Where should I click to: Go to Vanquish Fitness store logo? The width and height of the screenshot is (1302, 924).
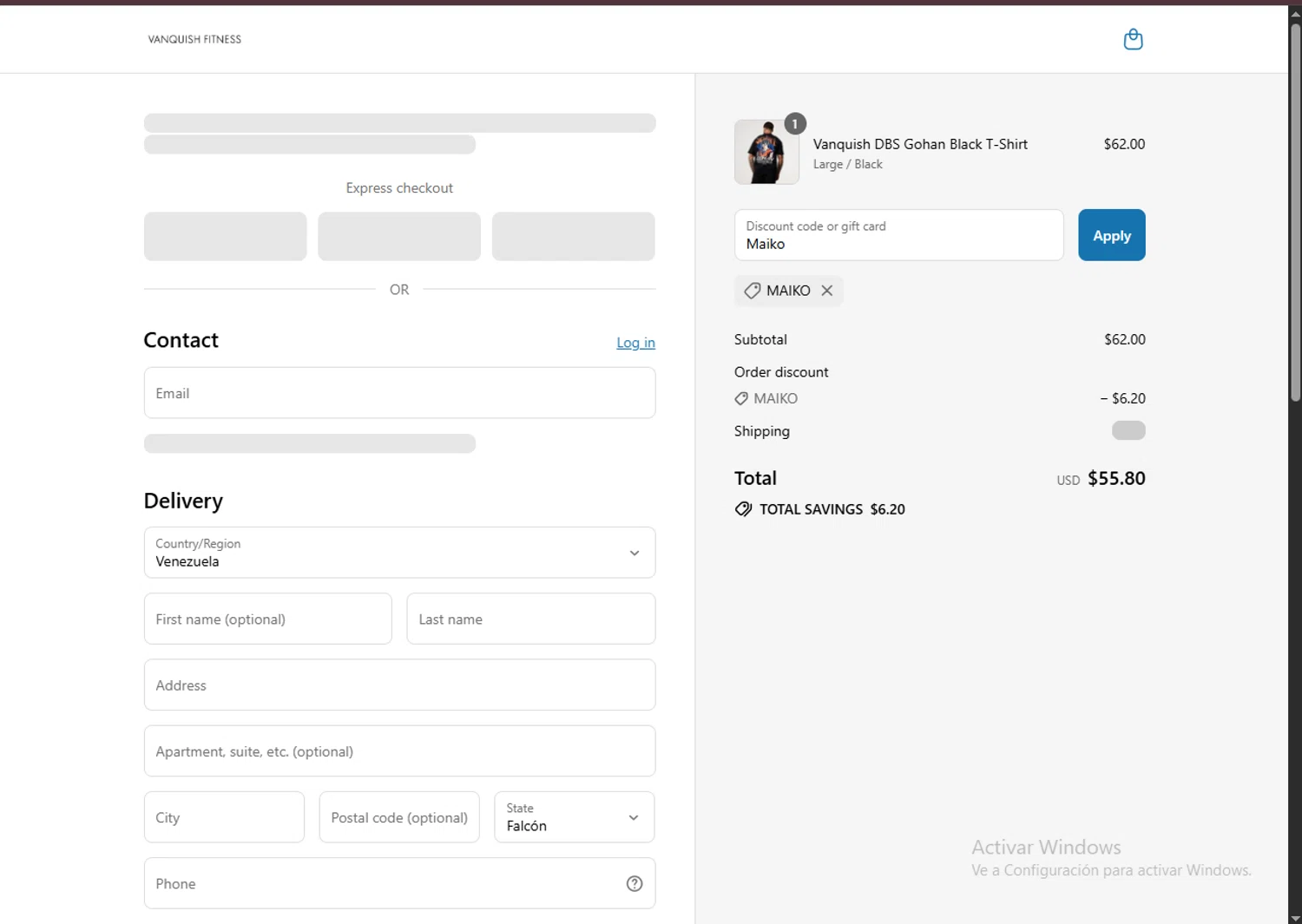coord(194,39)
